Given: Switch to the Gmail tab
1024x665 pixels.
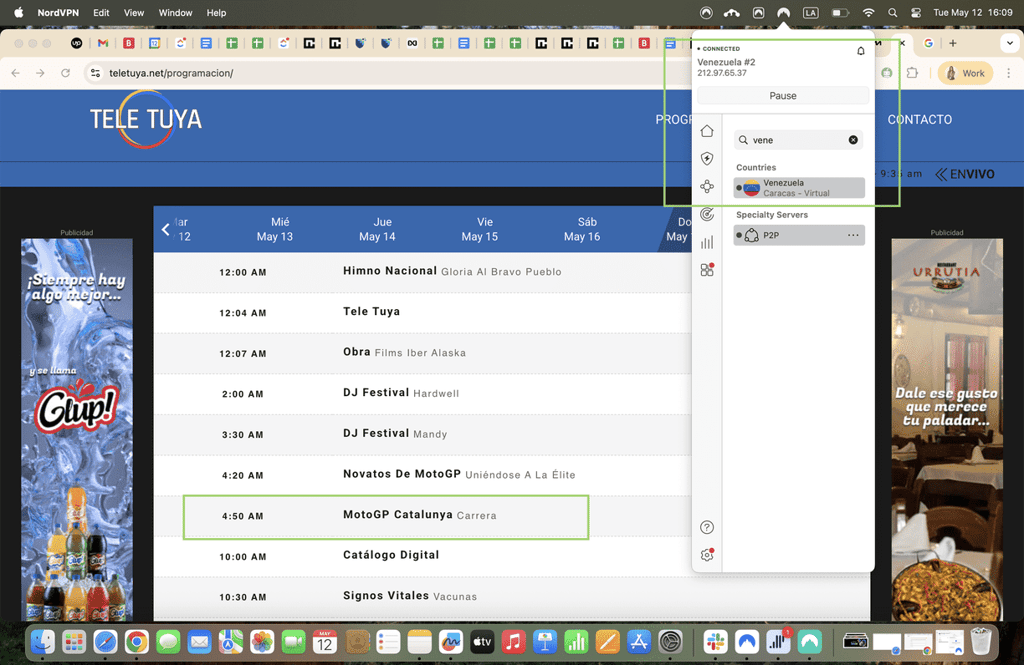Looking at the screenshot, I should (x=103, y=43).
